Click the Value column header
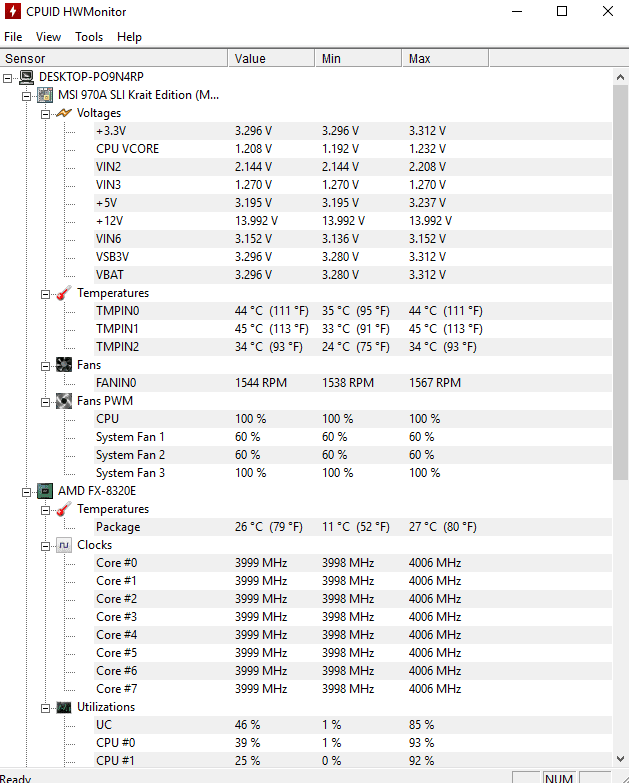The width and height of the screenshot is (629, 783). pyautogui.click(x=272, y=58)
